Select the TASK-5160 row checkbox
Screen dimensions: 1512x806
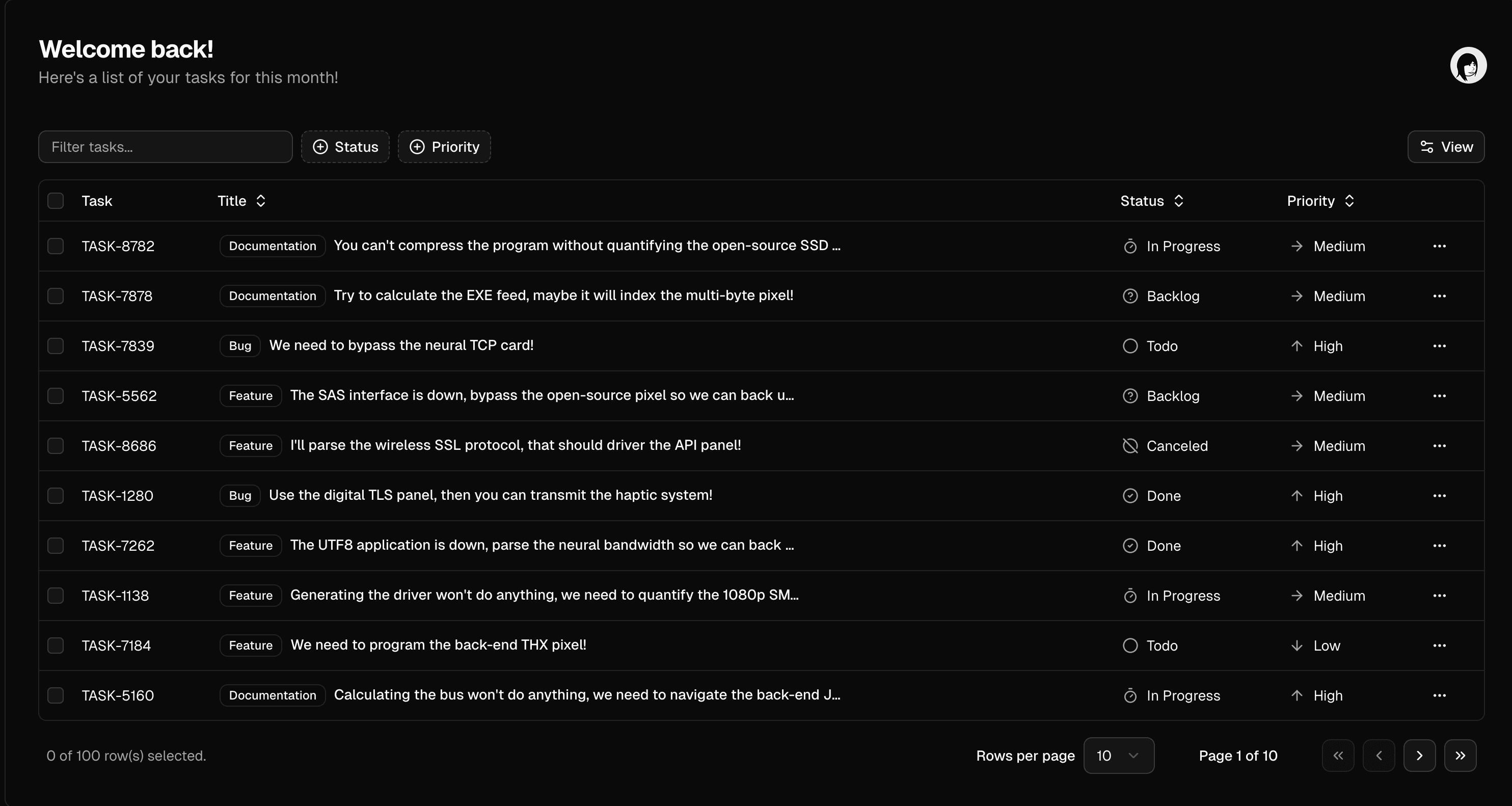click(x=56, y=695)
